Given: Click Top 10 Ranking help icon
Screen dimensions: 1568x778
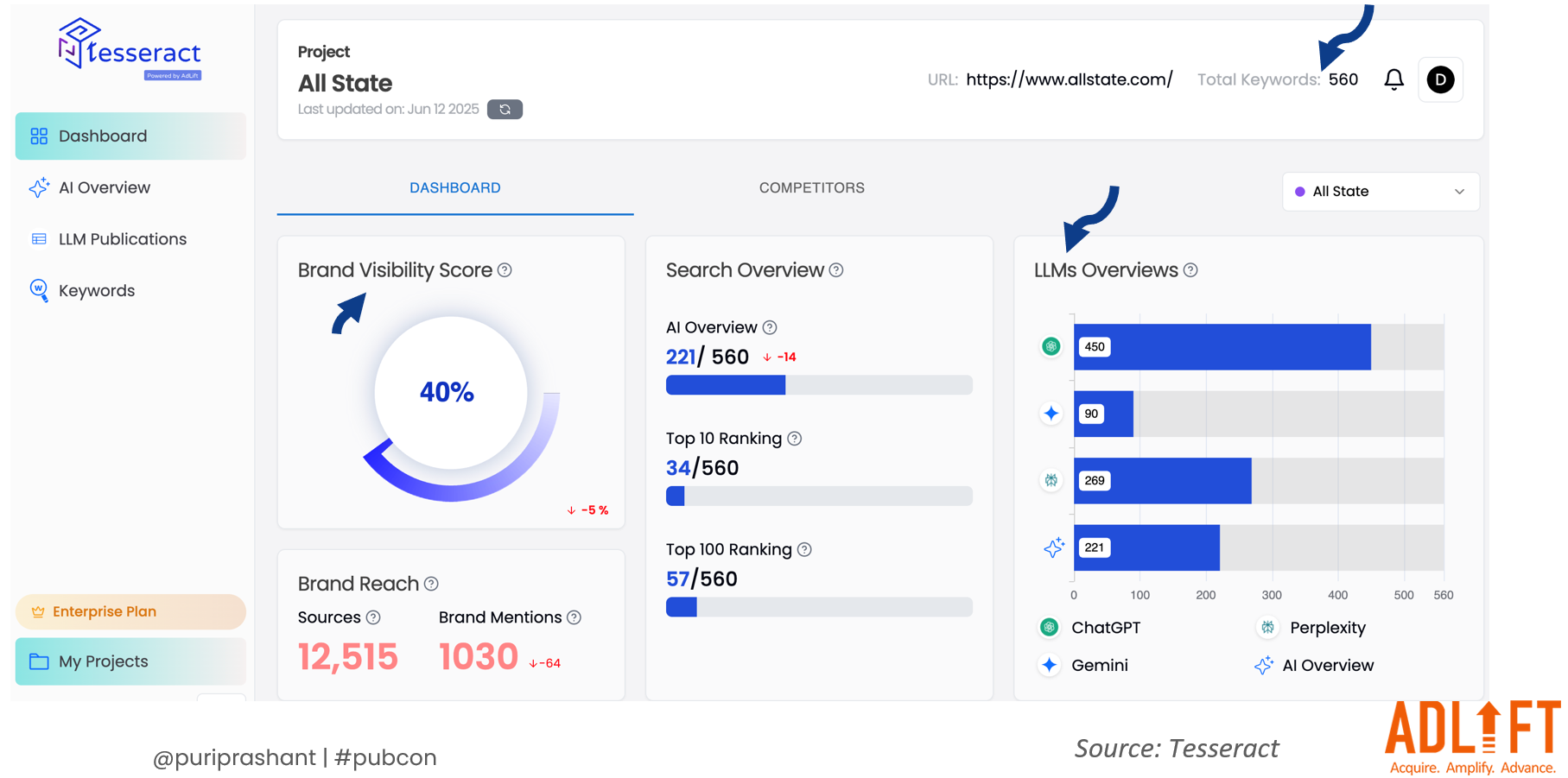Looking at the screenshot, I should coord(795,439).
